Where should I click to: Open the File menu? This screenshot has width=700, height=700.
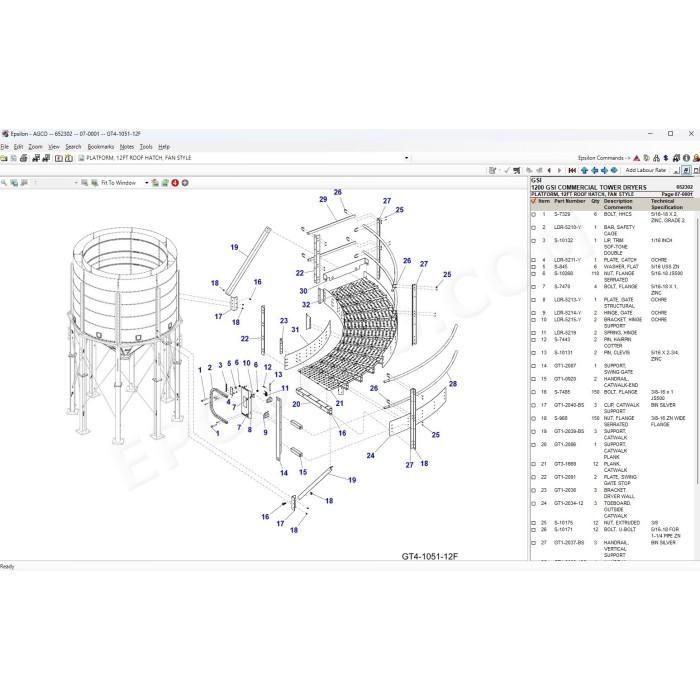pos(4,146)
